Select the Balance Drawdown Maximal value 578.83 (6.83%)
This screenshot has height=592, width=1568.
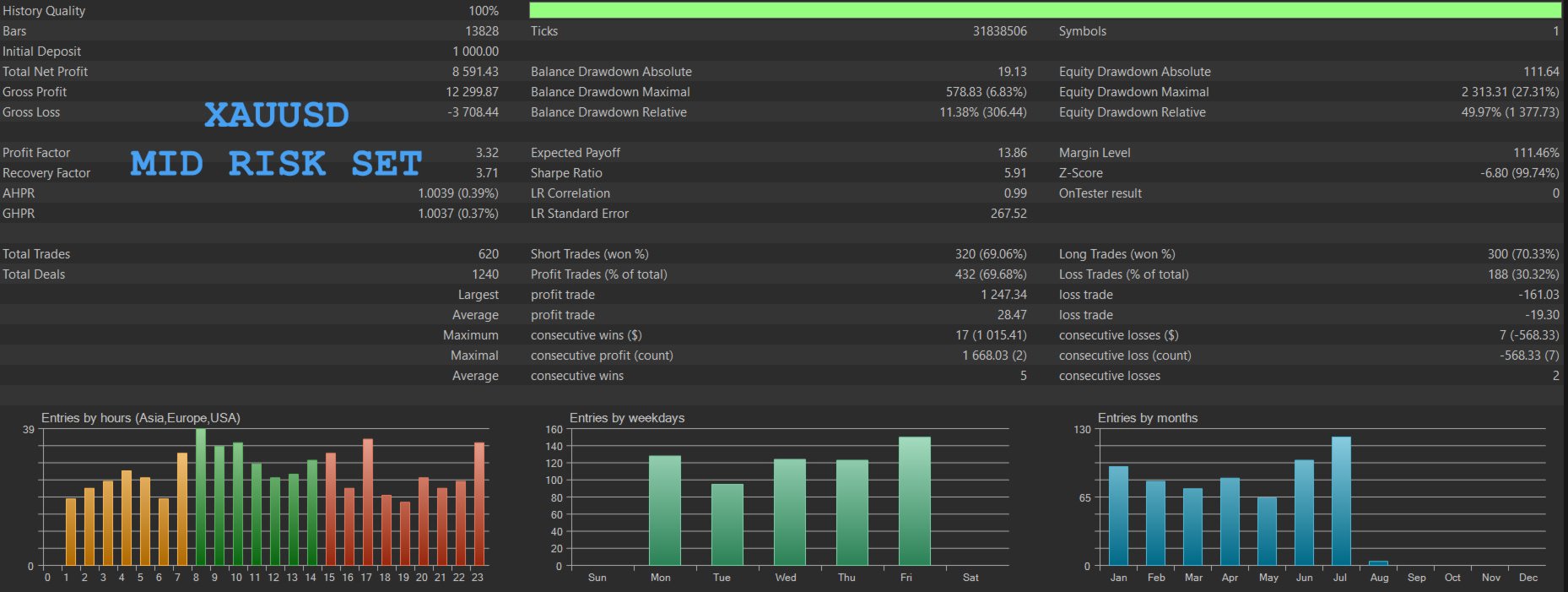[x=987, y=92]
